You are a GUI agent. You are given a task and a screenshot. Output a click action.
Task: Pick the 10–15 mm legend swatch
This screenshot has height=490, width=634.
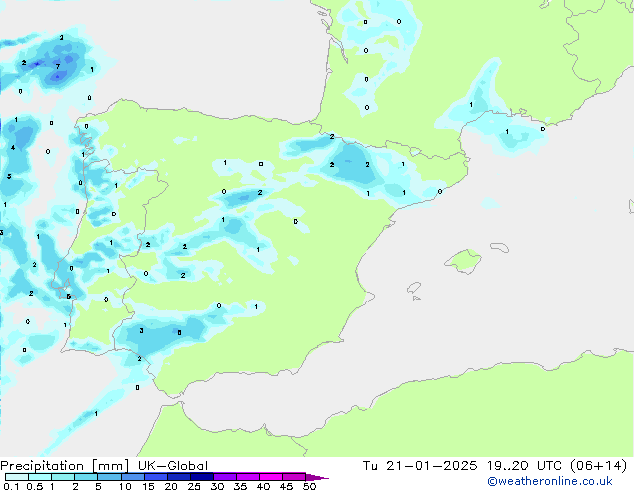[x=132, y=477]
